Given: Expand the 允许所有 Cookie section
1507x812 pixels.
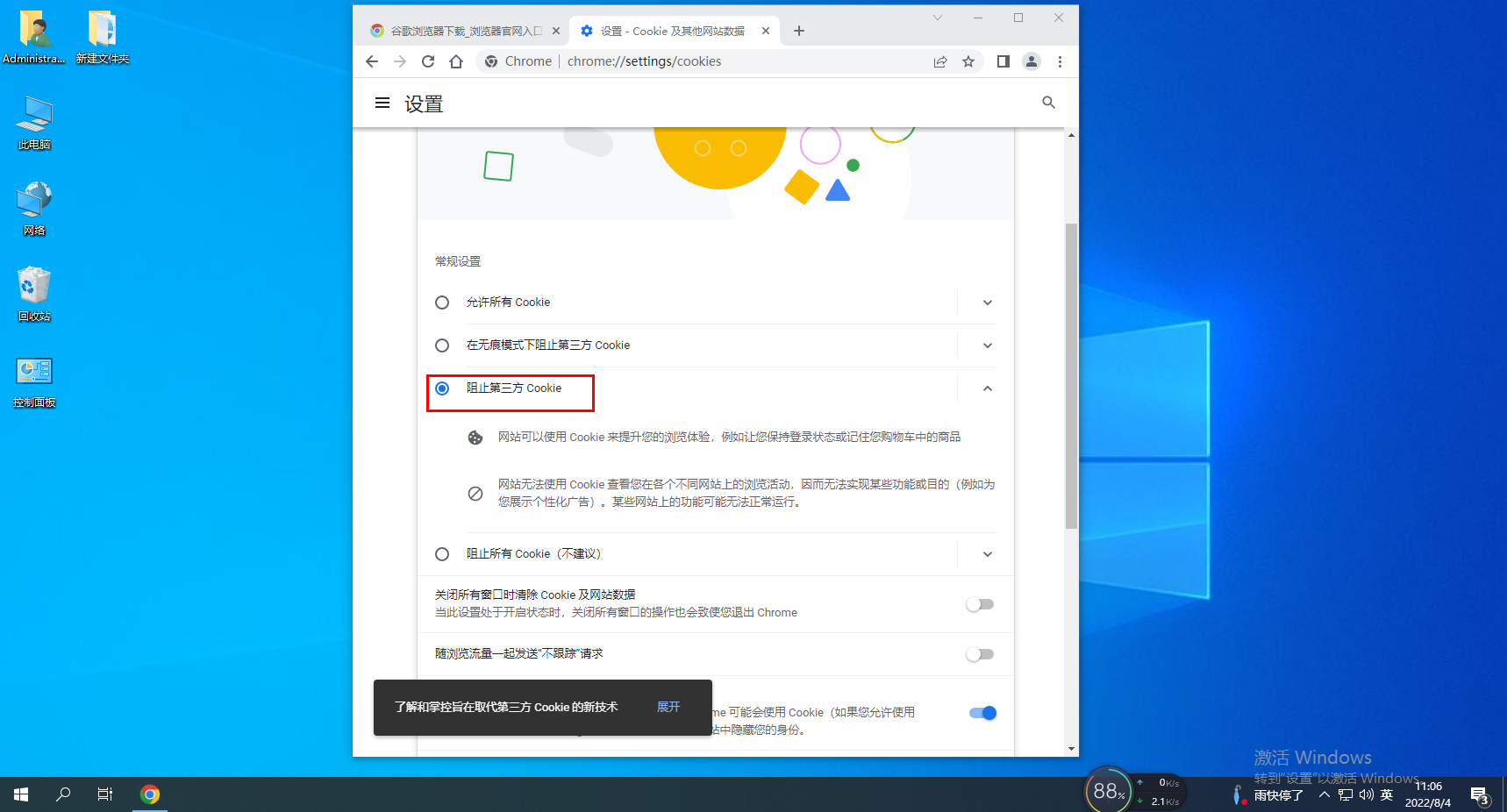Looking at the screenshot, I should [988, 302].
